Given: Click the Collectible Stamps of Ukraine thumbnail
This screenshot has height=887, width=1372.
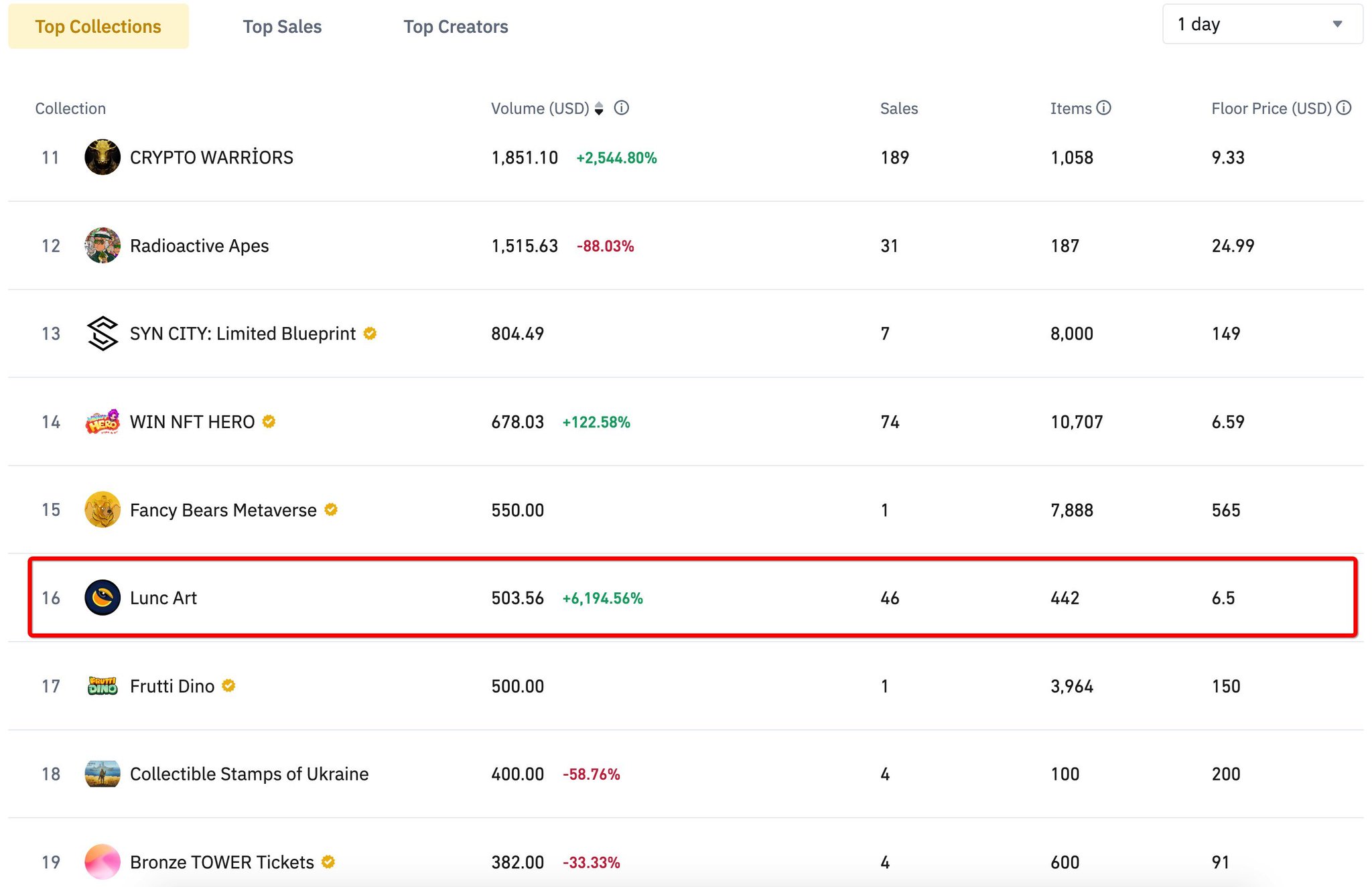Looking at the screenshot, I should [102, 774].
